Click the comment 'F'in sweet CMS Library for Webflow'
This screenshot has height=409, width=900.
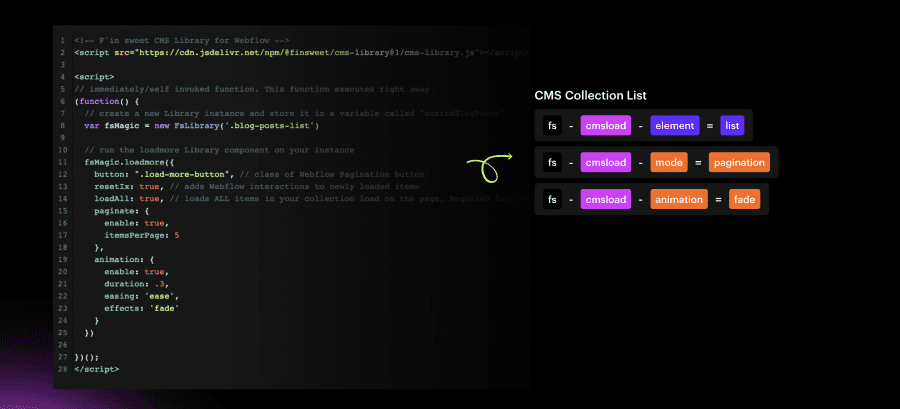click(181, 41)
